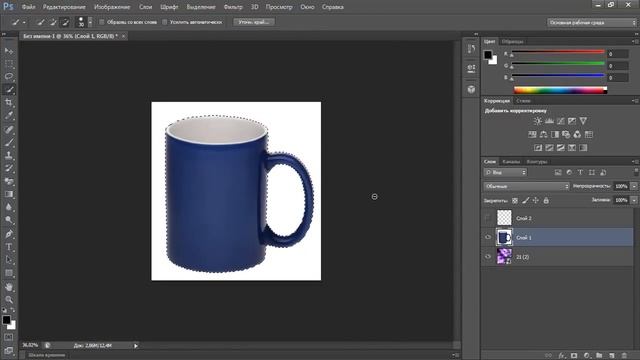Enable 'Образец со всех слоев' checkbox
This screenshot has width=640, height=360.
(102, 22)
